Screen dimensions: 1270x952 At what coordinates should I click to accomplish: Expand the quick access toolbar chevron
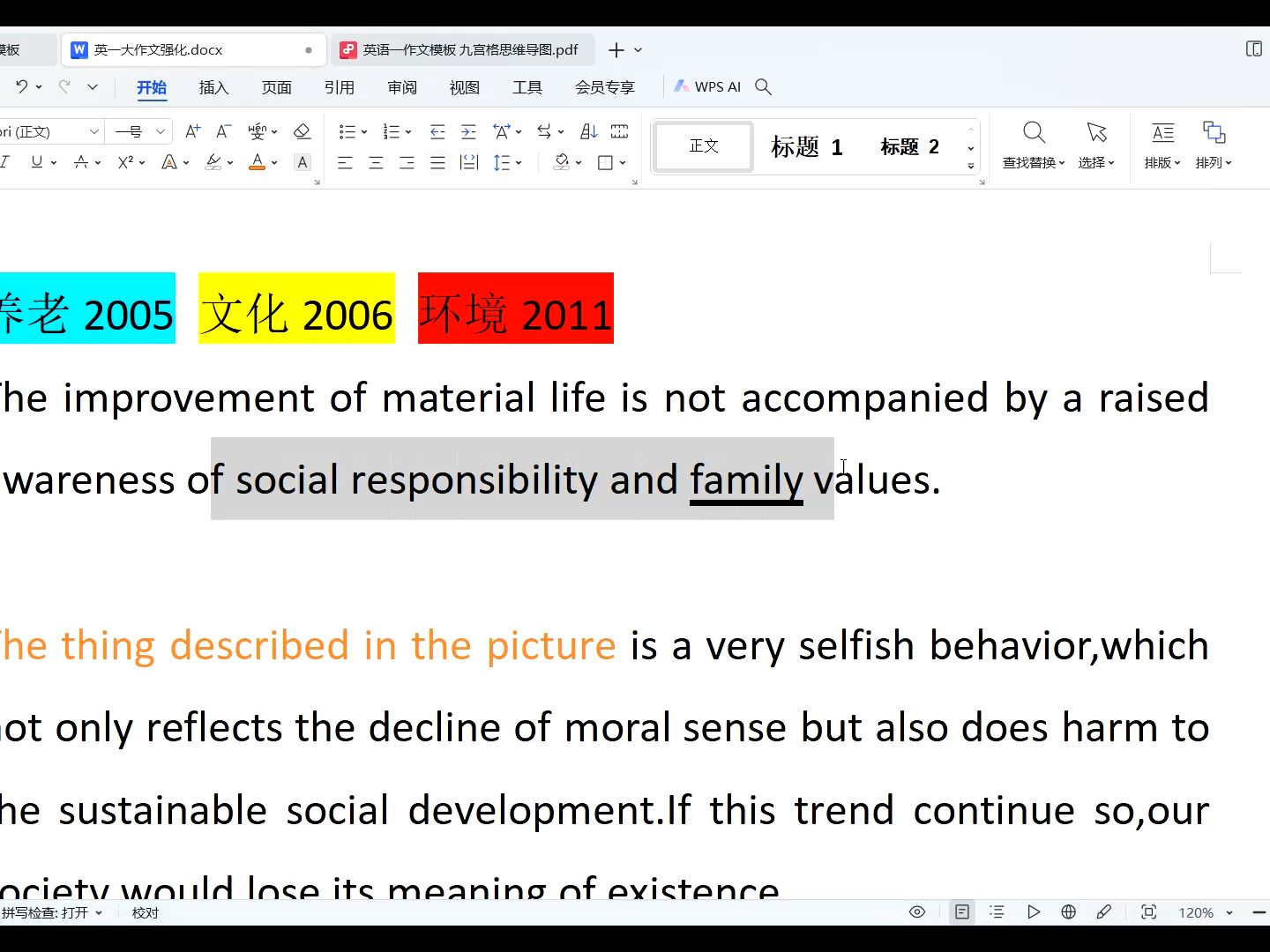(x=93, y=86)
